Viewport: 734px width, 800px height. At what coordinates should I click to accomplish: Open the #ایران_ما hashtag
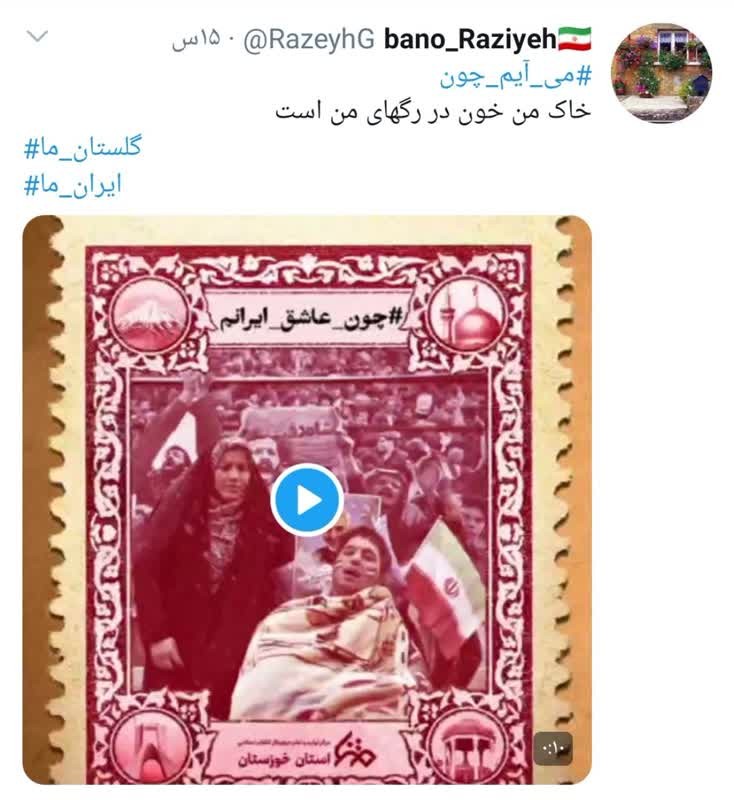coord(73,186)
